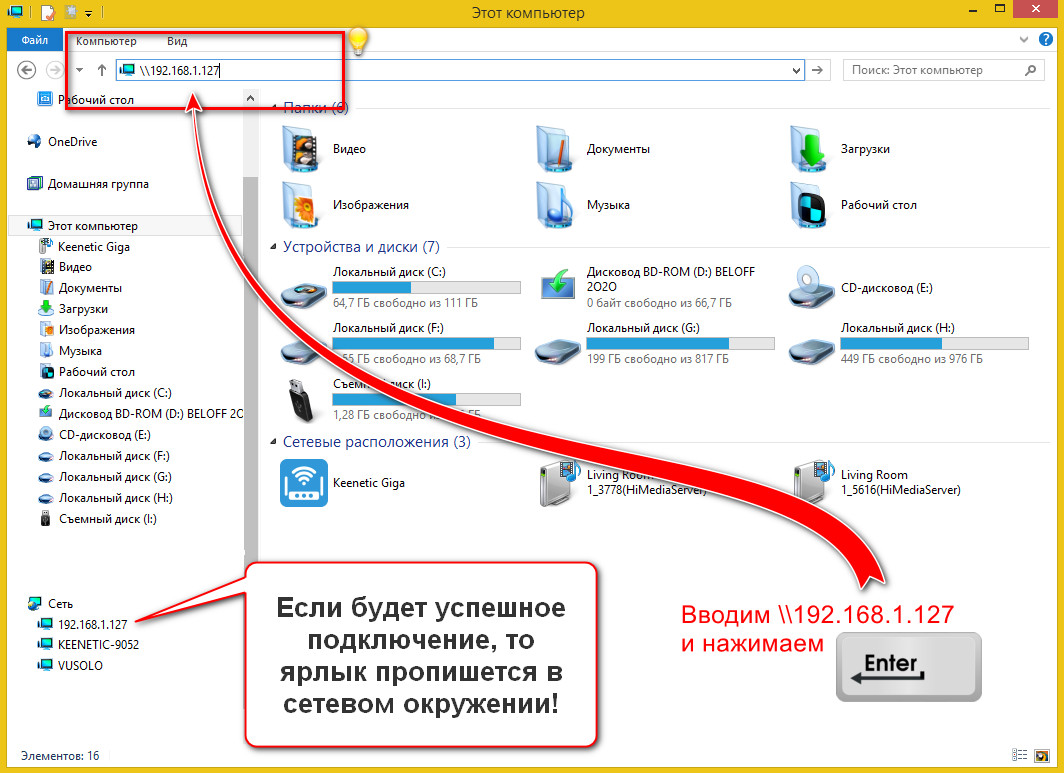This screenshot has width=1064, height=773.
Task: Click sidebar scrollbar up arrow
Action: coord(250,98)
